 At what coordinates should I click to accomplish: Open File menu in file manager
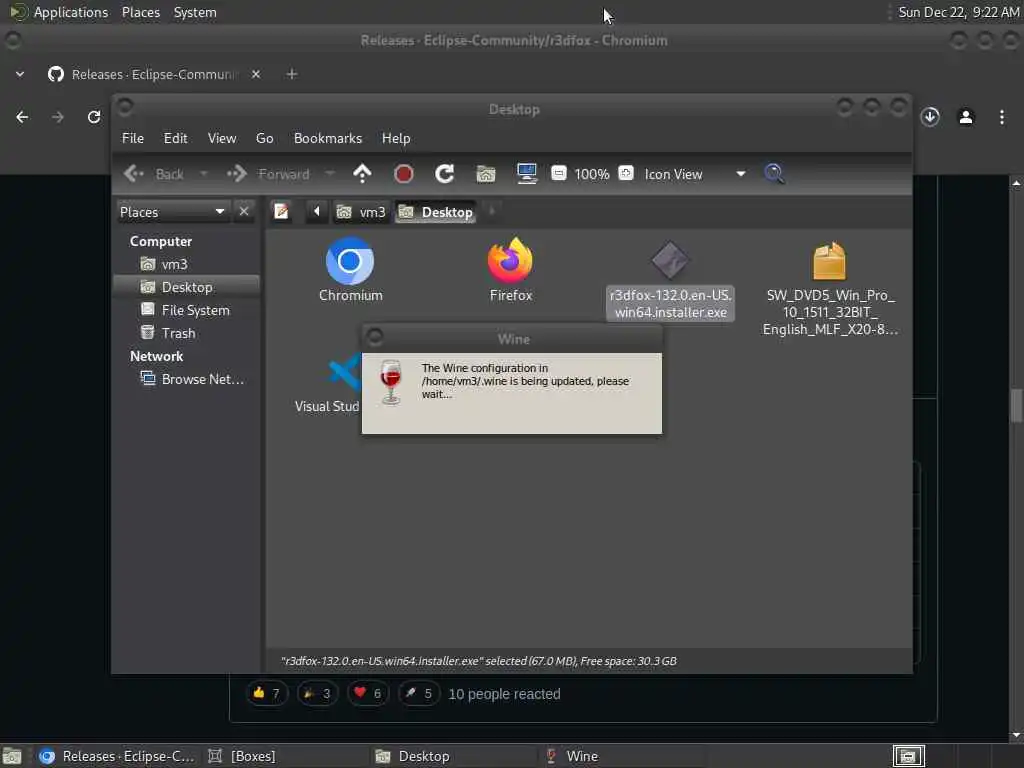[x=133, y=138]
